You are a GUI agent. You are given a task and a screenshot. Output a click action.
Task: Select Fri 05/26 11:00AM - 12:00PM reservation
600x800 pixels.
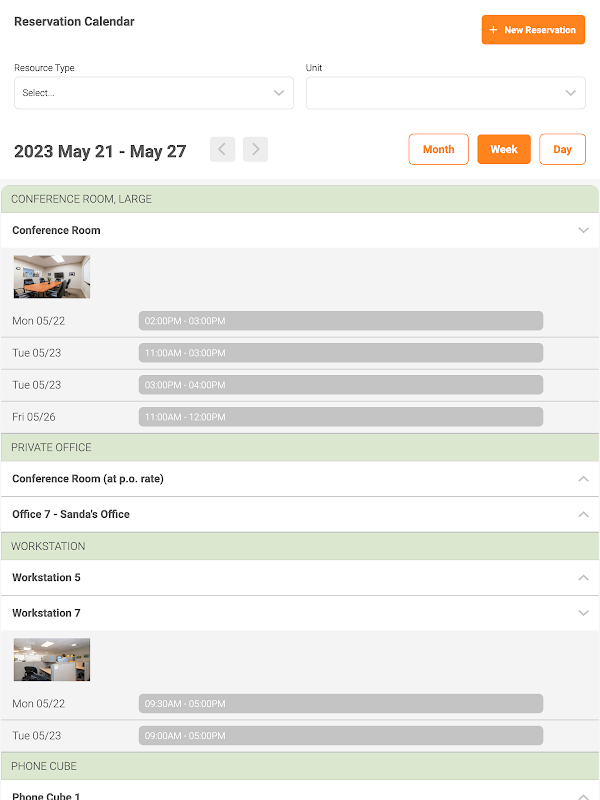[341, 417]
